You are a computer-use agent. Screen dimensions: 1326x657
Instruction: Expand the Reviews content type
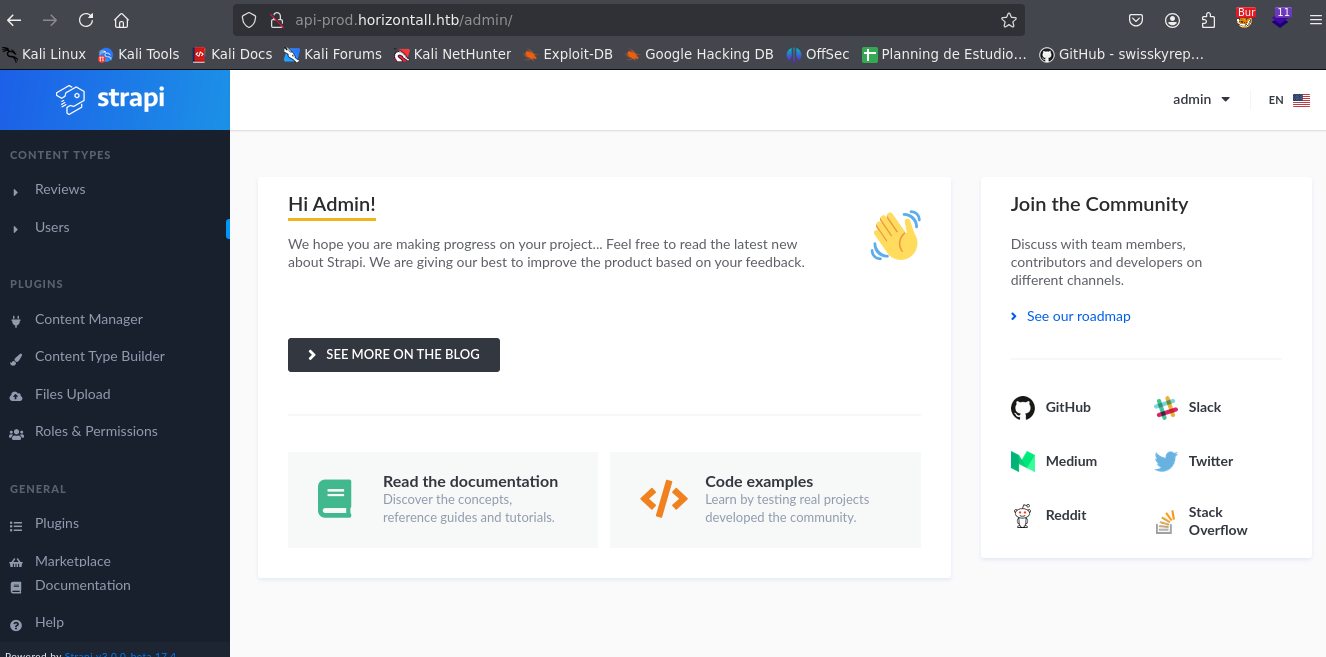coord(60,190)
